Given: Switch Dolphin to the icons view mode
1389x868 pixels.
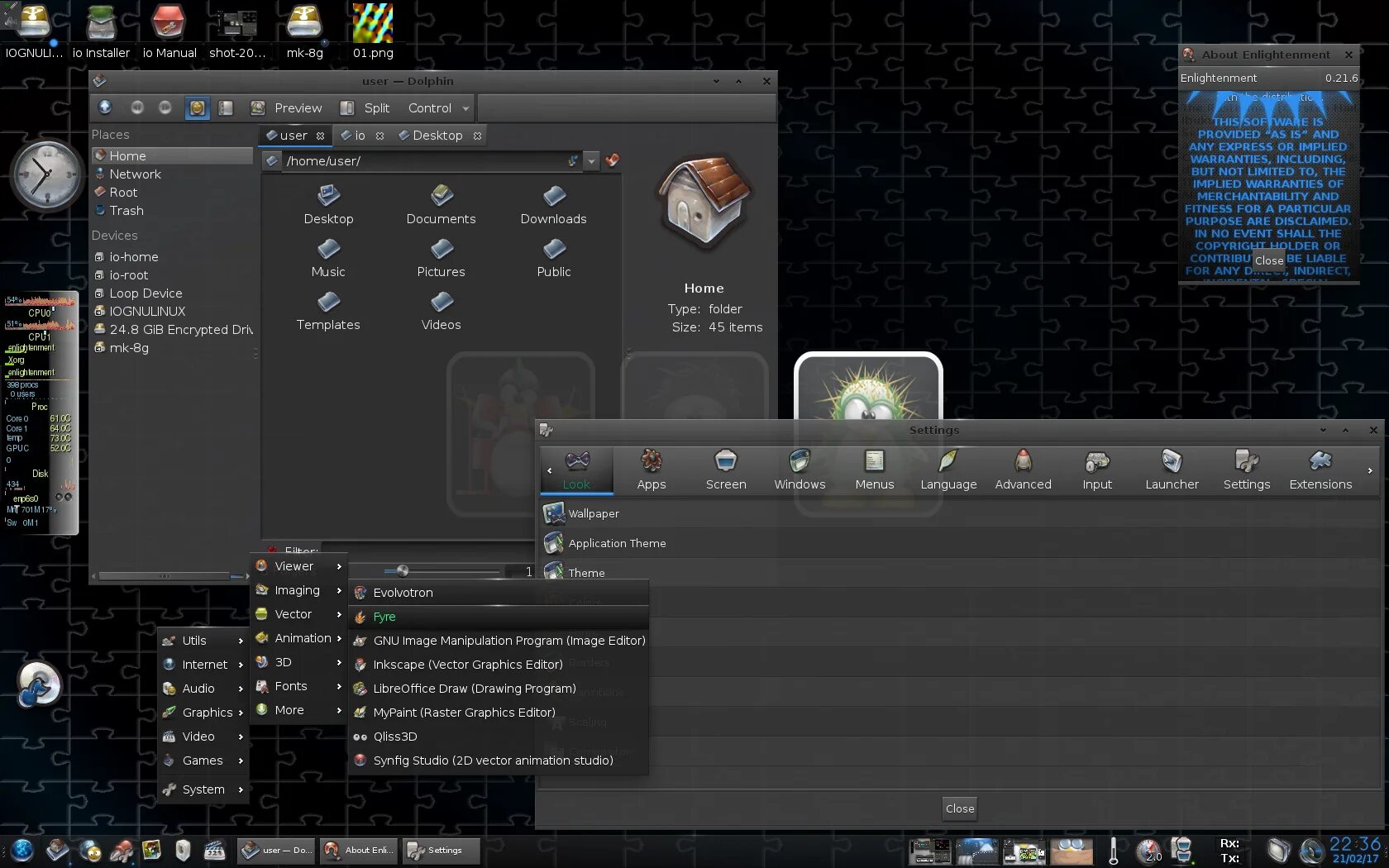Looking at the screenshot, I should click(x=197, y=107).
